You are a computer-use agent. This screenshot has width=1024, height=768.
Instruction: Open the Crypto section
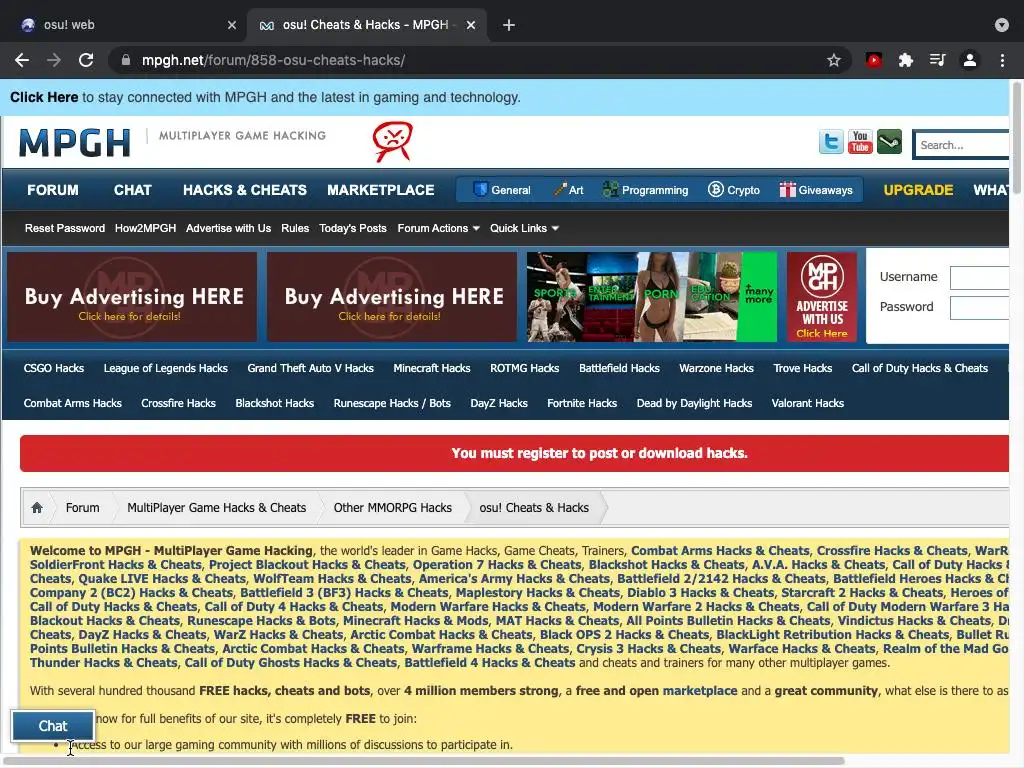click(x=734, y=190)
